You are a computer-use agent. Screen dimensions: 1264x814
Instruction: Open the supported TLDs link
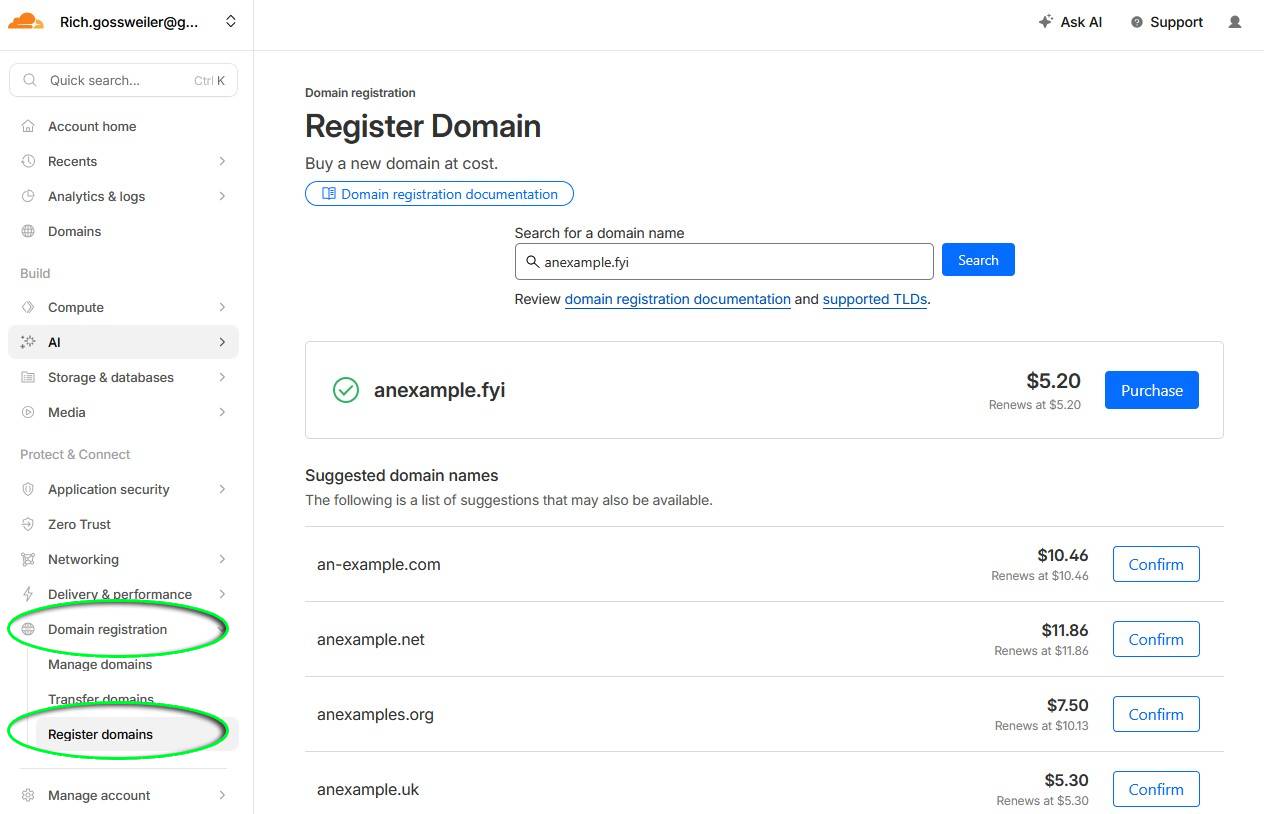pyautogui.click(x=874, y=299)
